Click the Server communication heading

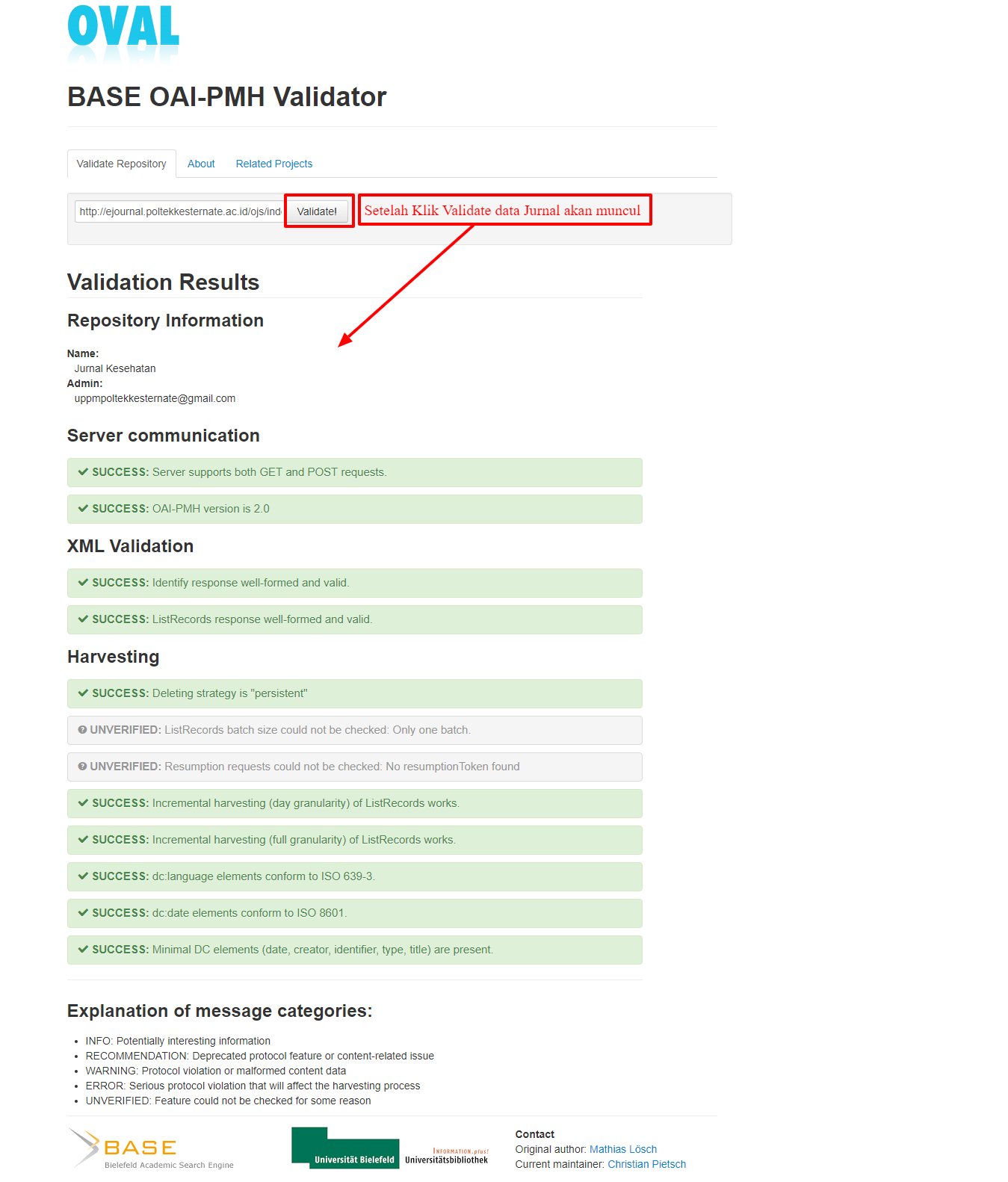point(164,436)
